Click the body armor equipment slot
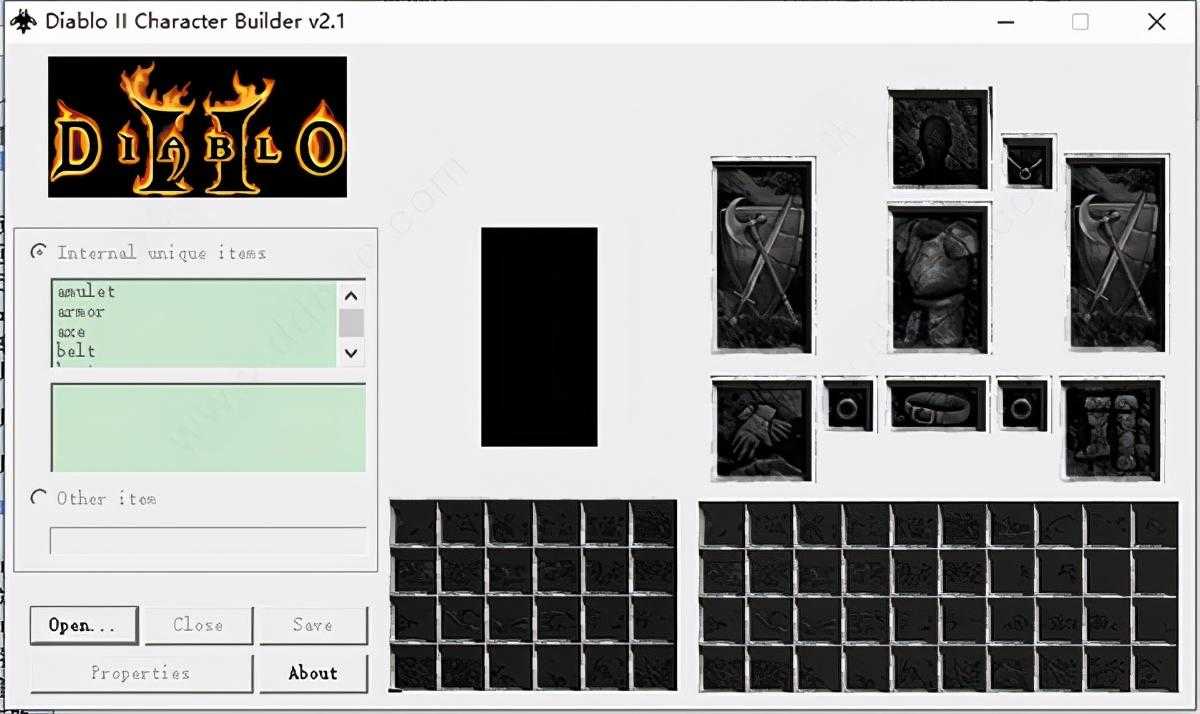 coord(939,278)
